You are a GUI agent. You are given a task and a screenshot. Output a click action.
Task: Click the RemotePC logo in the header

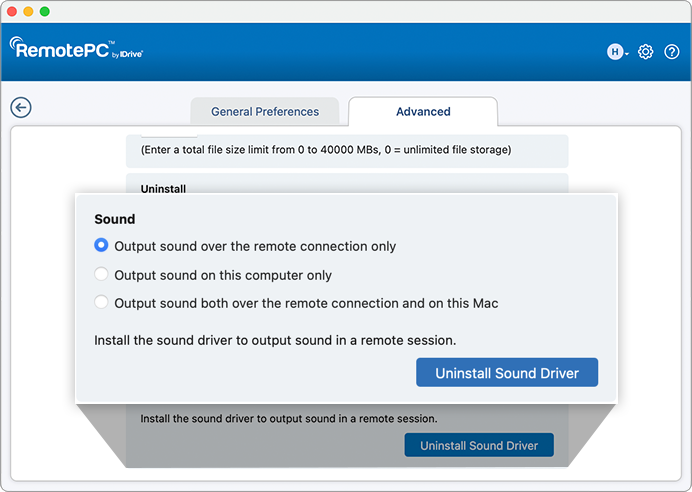[x=76, y=49]
